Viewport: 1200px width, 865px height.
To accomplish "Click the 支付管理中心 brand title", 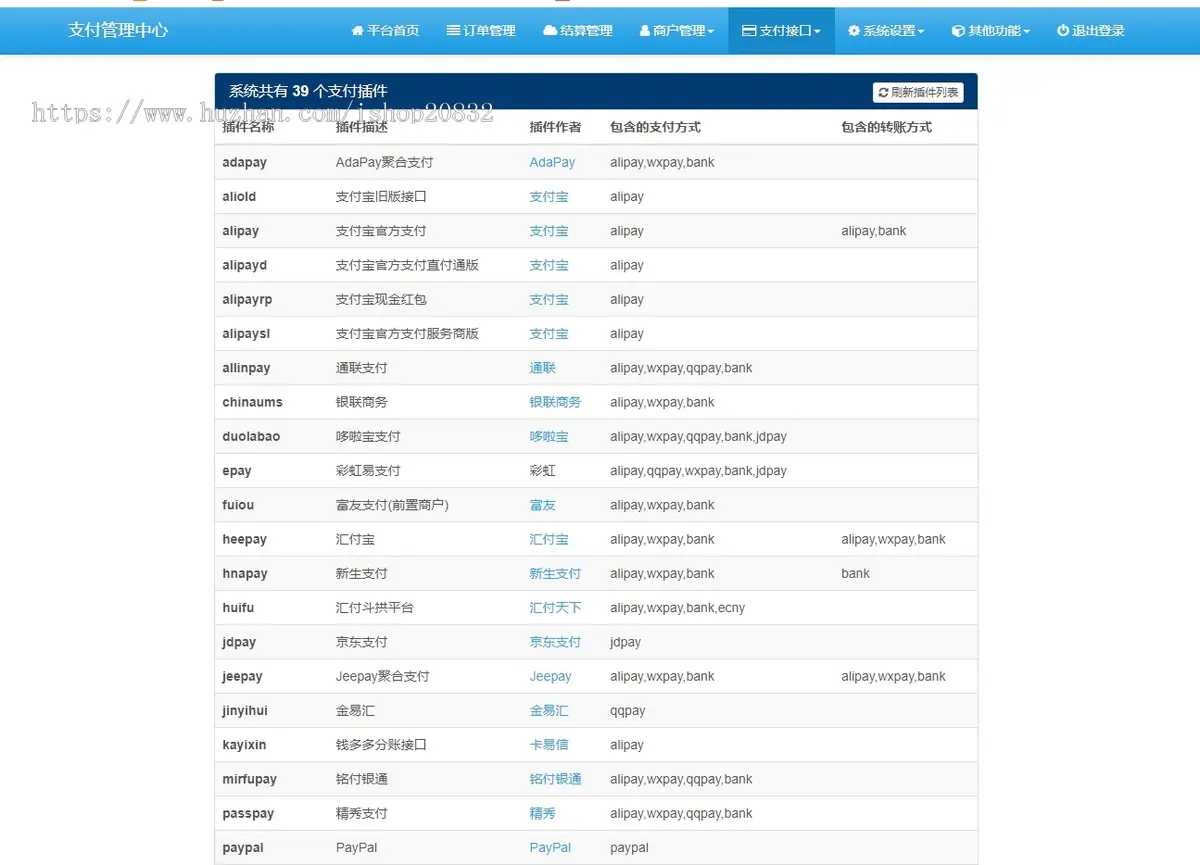I will point(118,30).
